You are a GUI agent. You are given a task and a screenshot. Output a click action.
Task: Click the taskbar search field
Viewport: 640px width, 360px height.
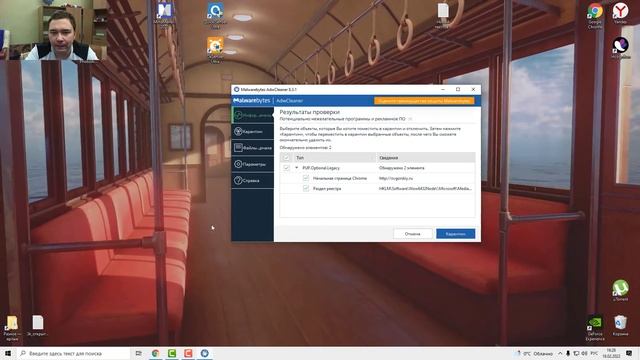click(x=73, y=353)
